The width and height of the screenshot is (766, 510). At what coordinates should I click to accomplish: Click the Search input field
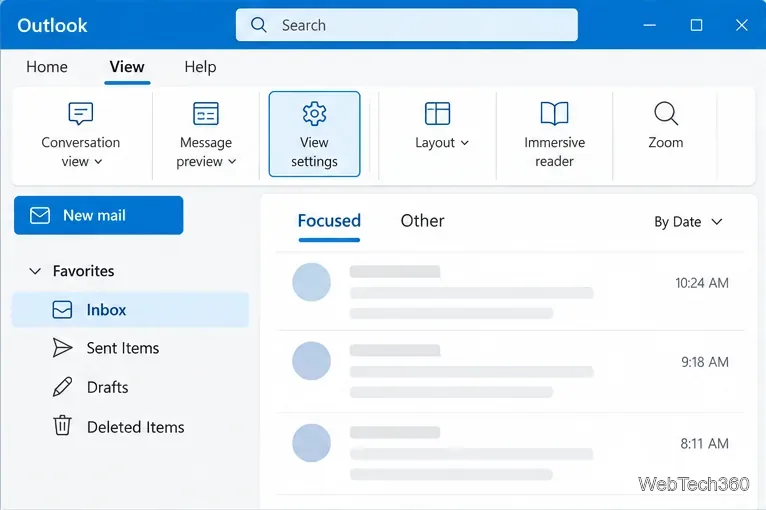[x=406, y=25]
